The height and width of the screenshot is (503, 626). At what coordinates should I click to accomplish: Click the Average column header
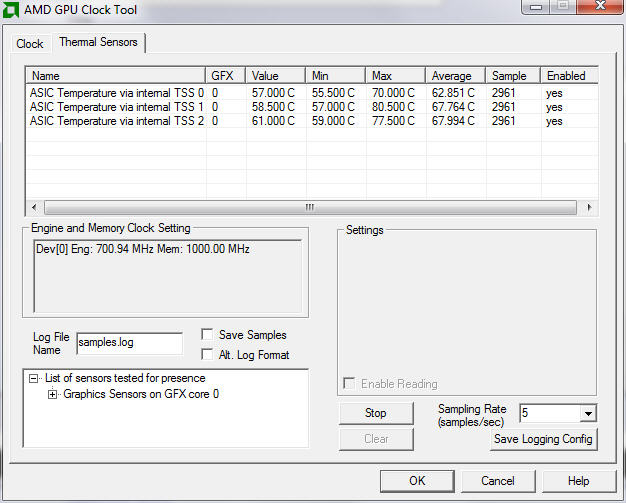(455, 75)
